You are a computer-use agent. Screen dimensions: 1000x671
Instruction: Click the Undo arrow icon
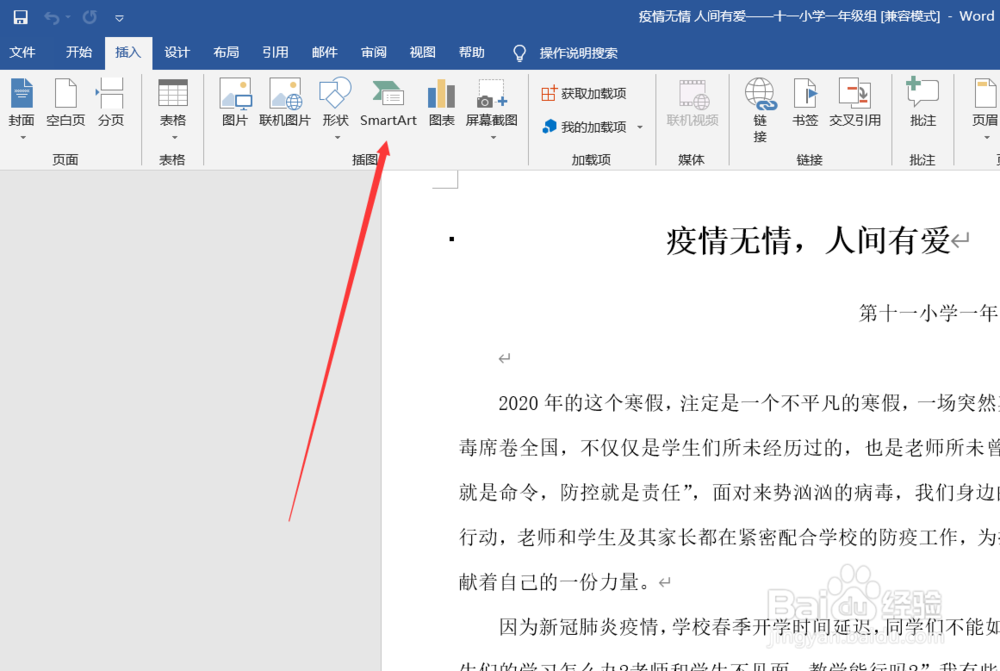52,17
